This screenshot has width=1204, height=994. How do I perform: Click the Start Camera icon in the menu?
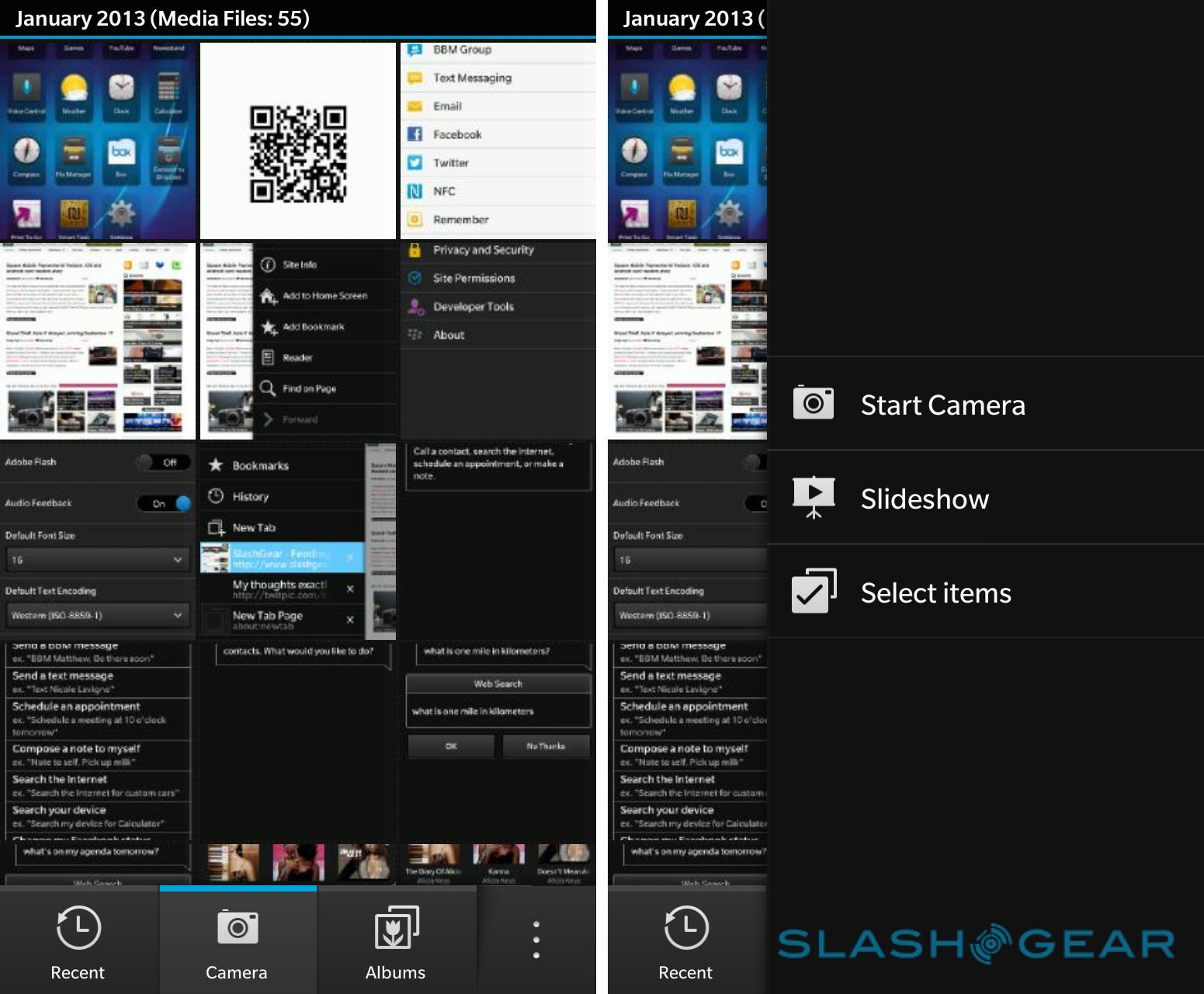[x=813, y=404]
